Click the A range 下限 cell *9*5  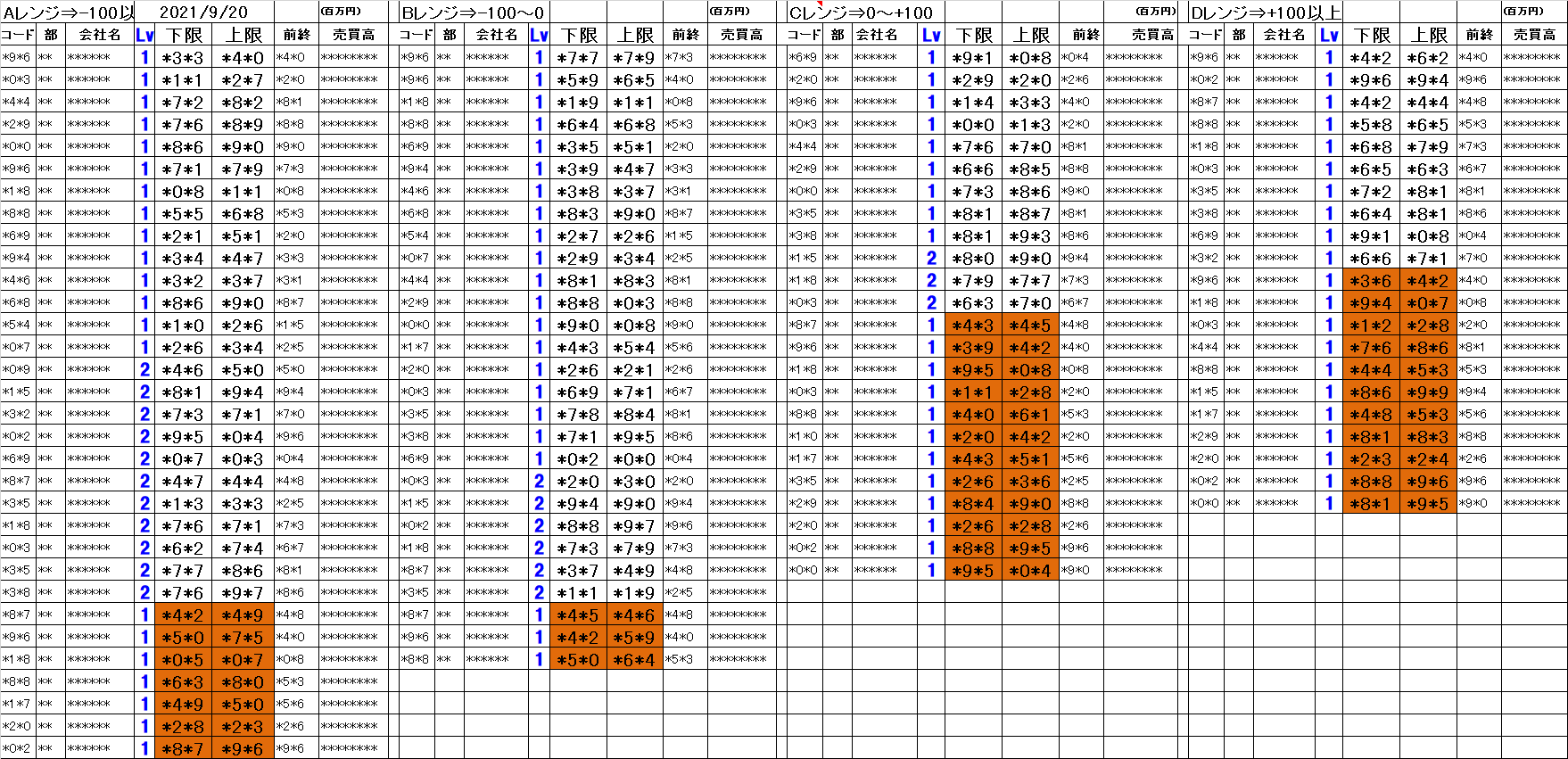point(184,436)
